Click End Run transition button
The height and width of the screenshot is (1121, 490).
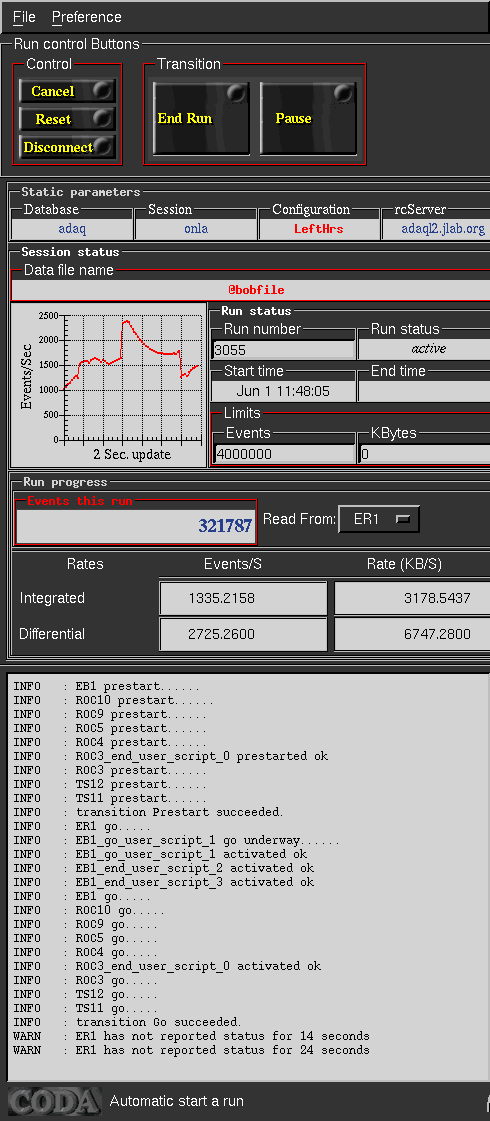(x=201, y=118)
